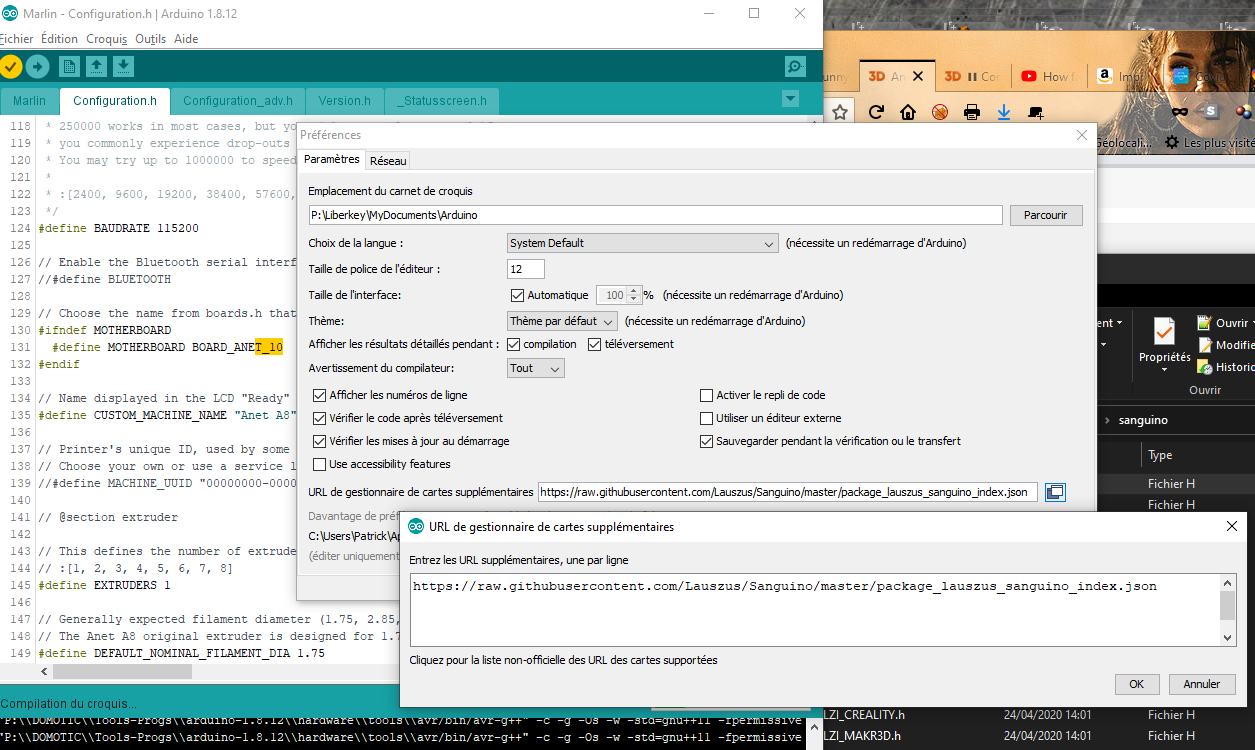
Task: Open the Serial Monitor magnifier icon
Action: [795, 66]
